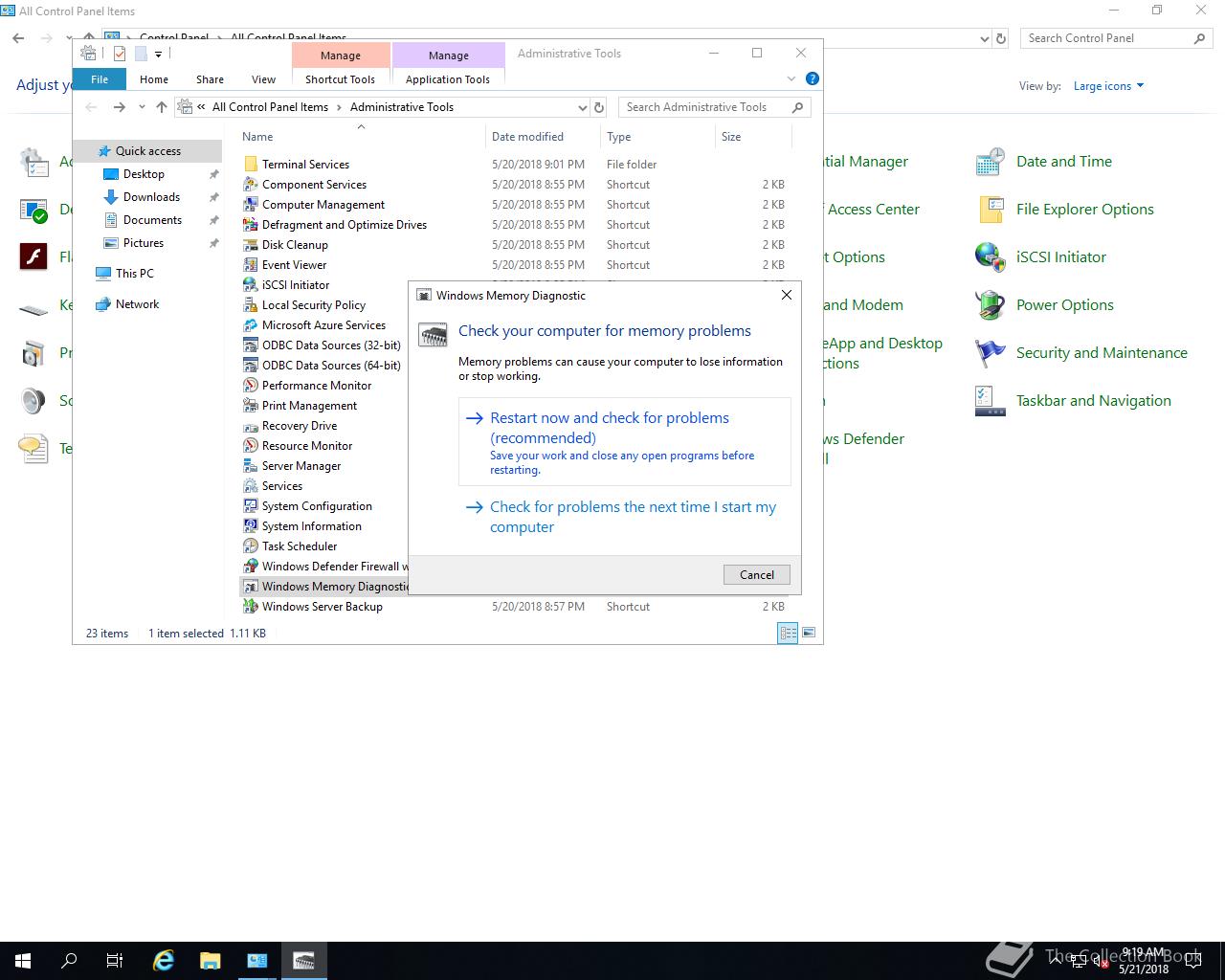The height and width of the screenshot is (980, 1225).
Task: Open the Explorer help question mark icon
Action: pos(813,79)
